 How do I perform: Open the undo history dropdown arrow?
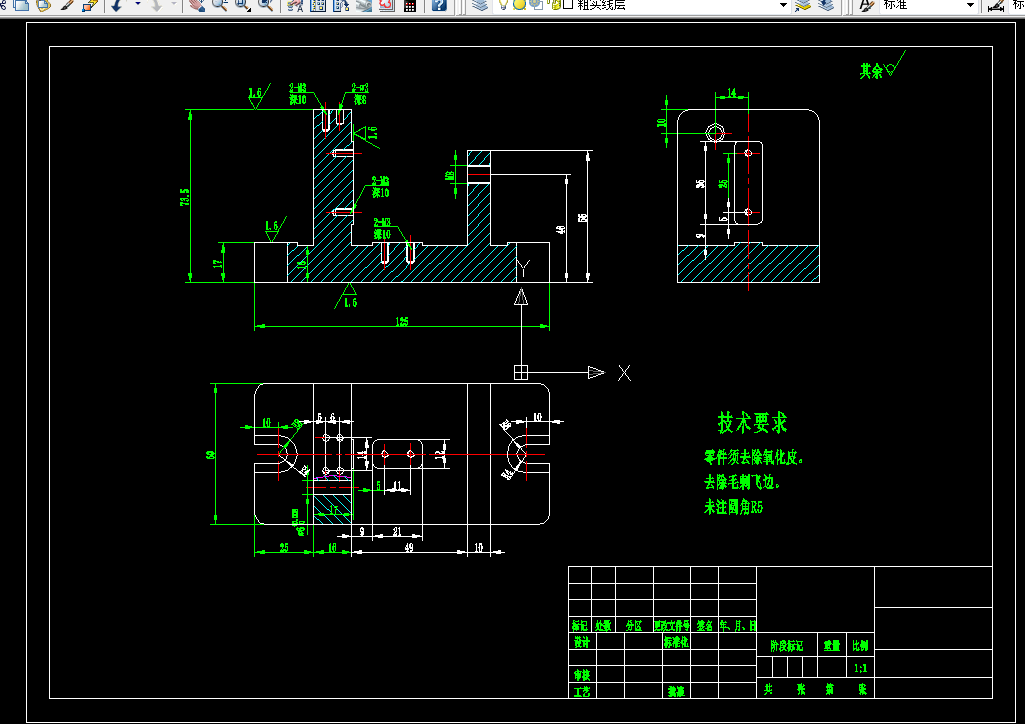[x=138, y=5]
